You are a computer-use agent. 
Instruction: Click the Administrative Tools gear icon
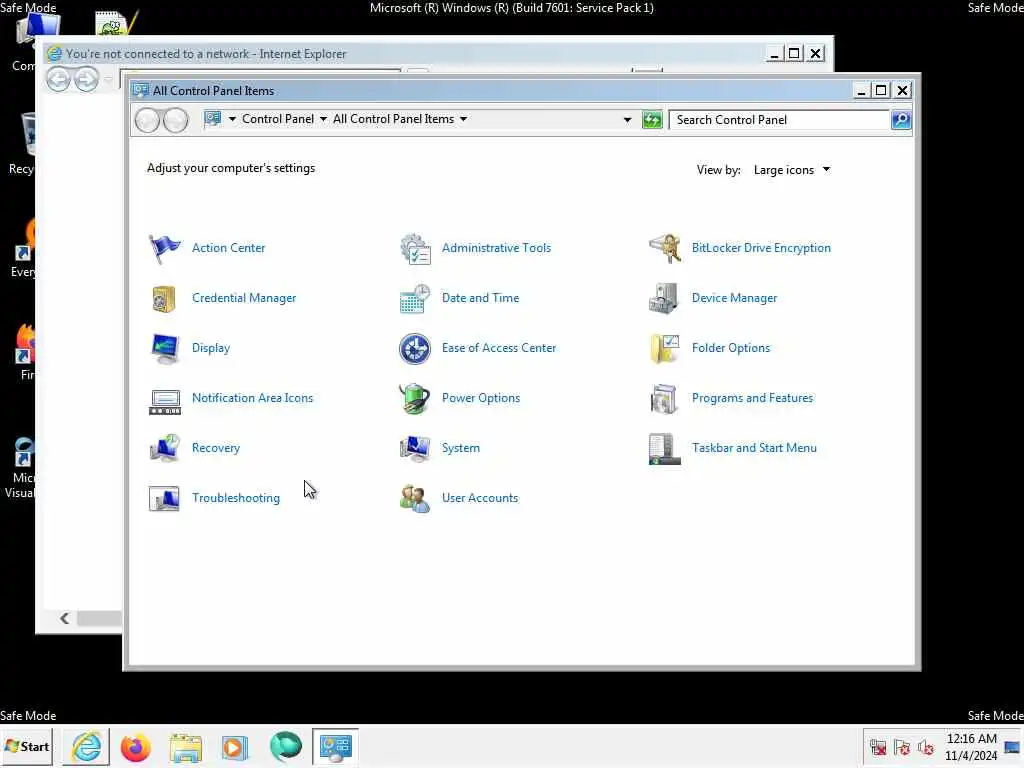[415, 248]
